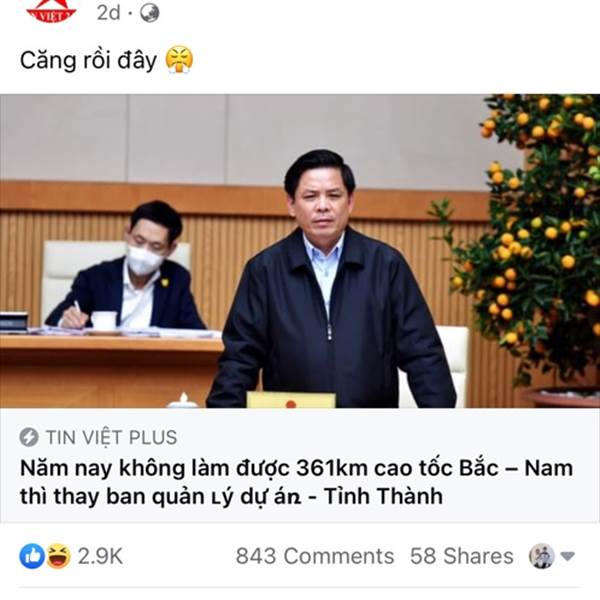The width and height of the screenshot is (600, 600).
Task: Click the globe public-audience icon
Action: click(150, 13)
